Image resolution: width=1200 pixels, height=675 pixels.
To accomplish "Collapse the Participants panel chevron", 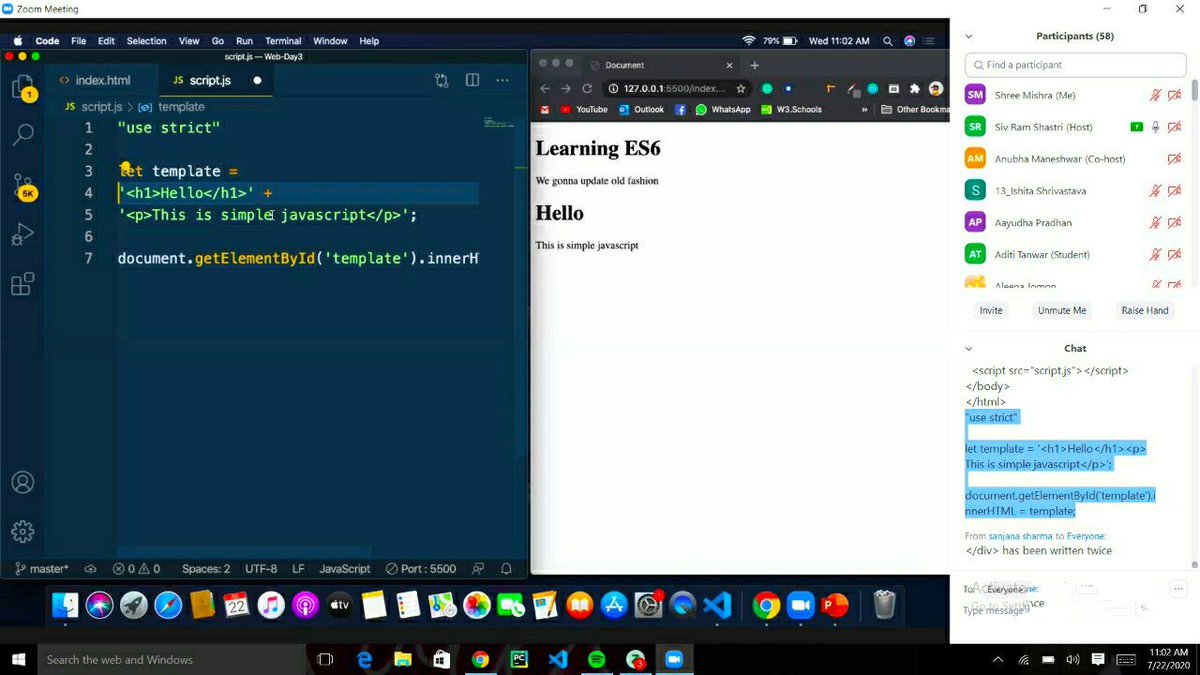I will [966, 35].
